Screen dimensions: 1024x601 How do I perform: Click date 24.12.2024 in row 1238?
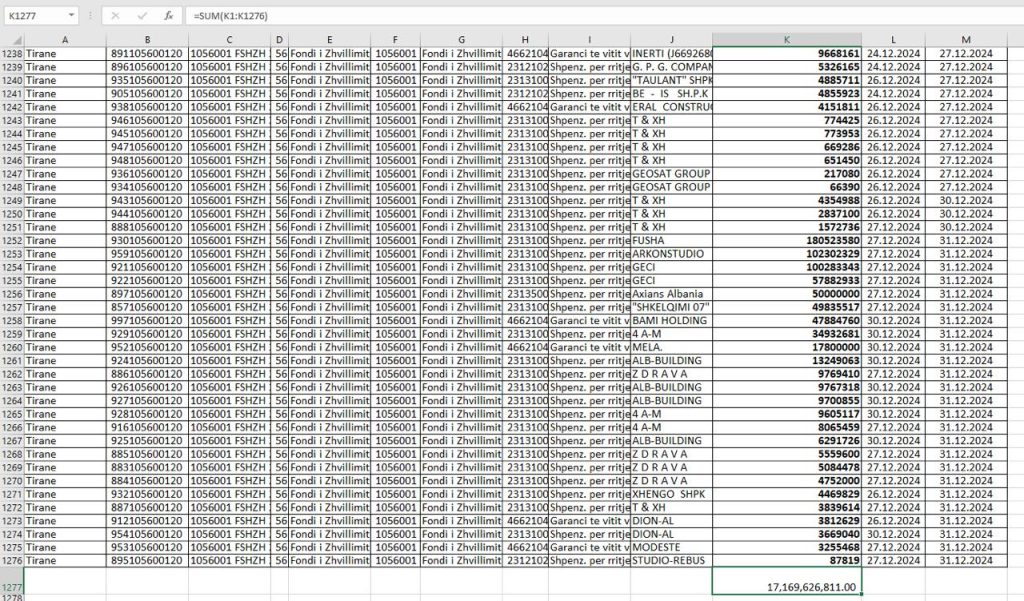point(893,54)
